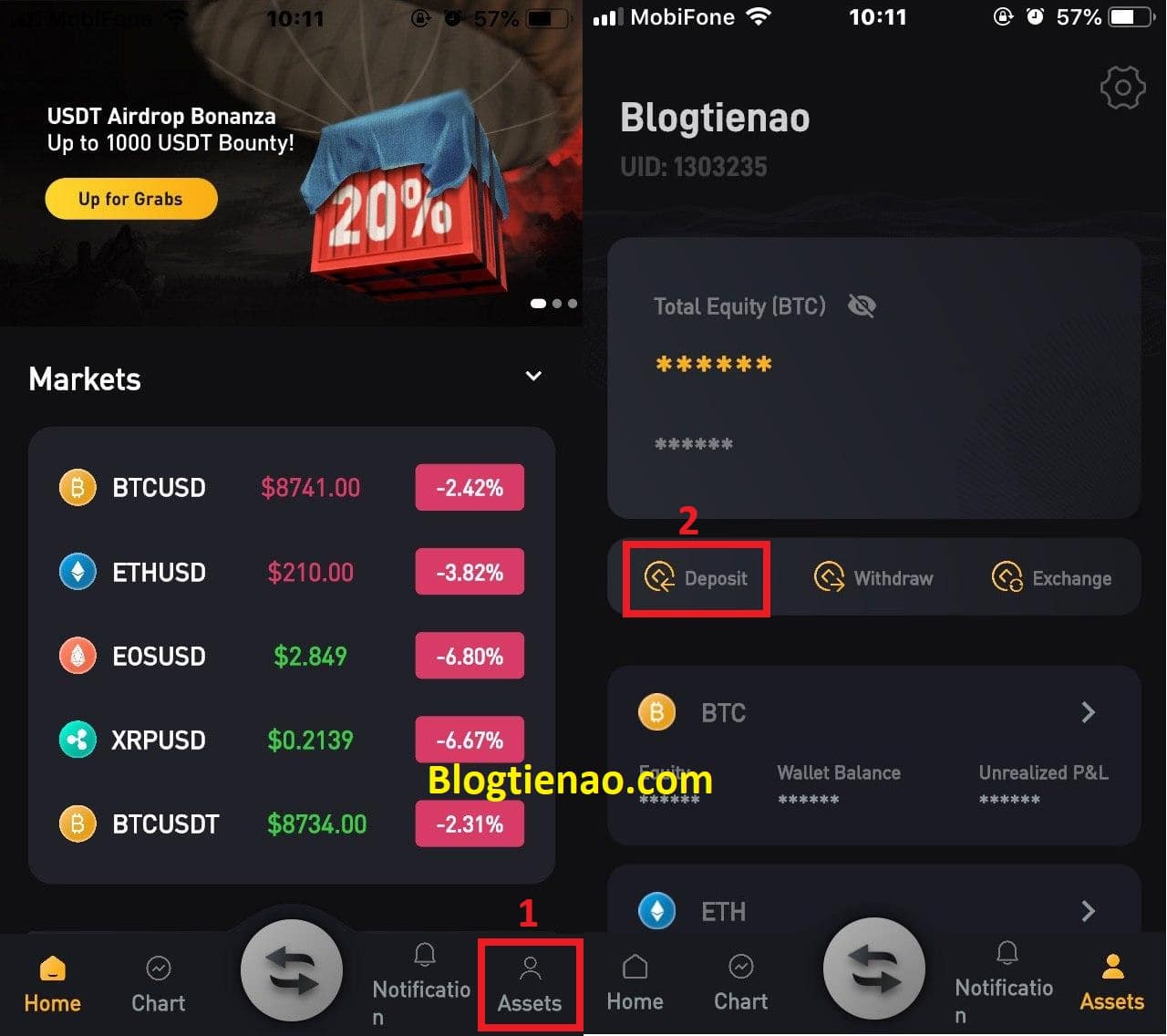Tap the Deposit icon button
The width and height of the screenshot is (1167, 1036).
coord(697,578)
